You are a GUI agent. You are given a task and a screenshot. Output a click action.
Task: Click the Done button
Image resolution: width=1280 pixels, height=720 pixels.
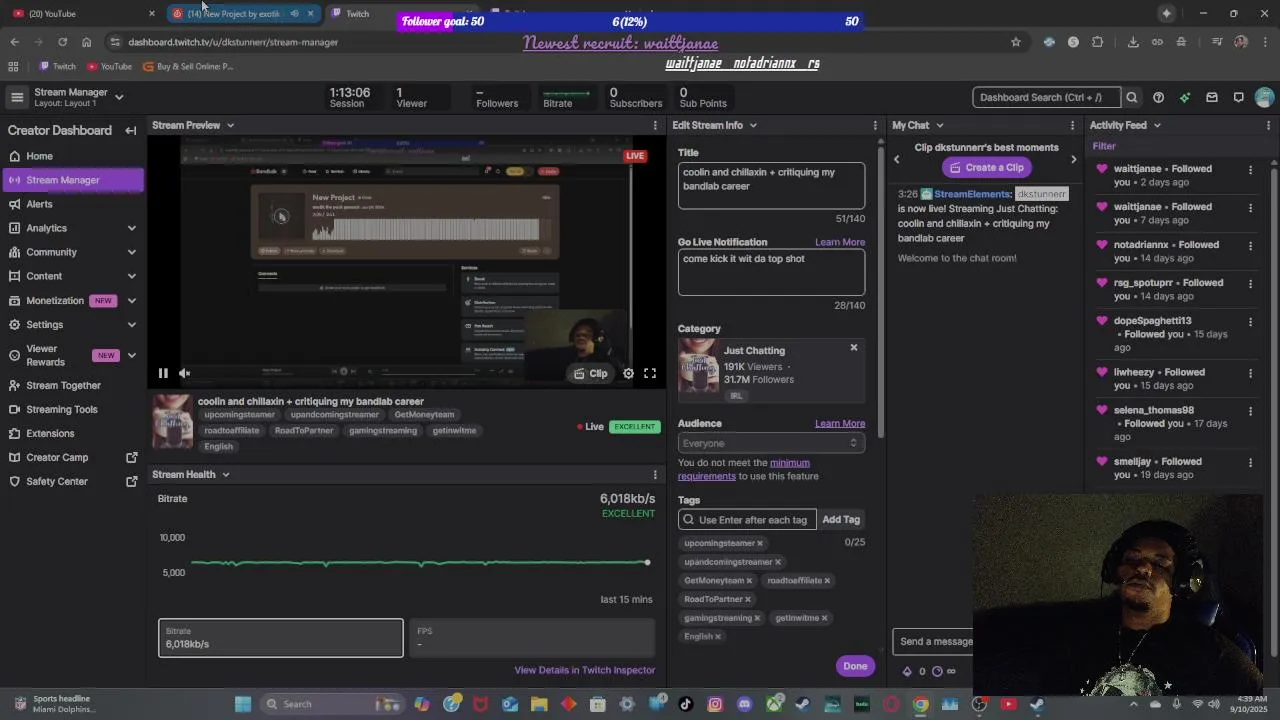point(855,666)
